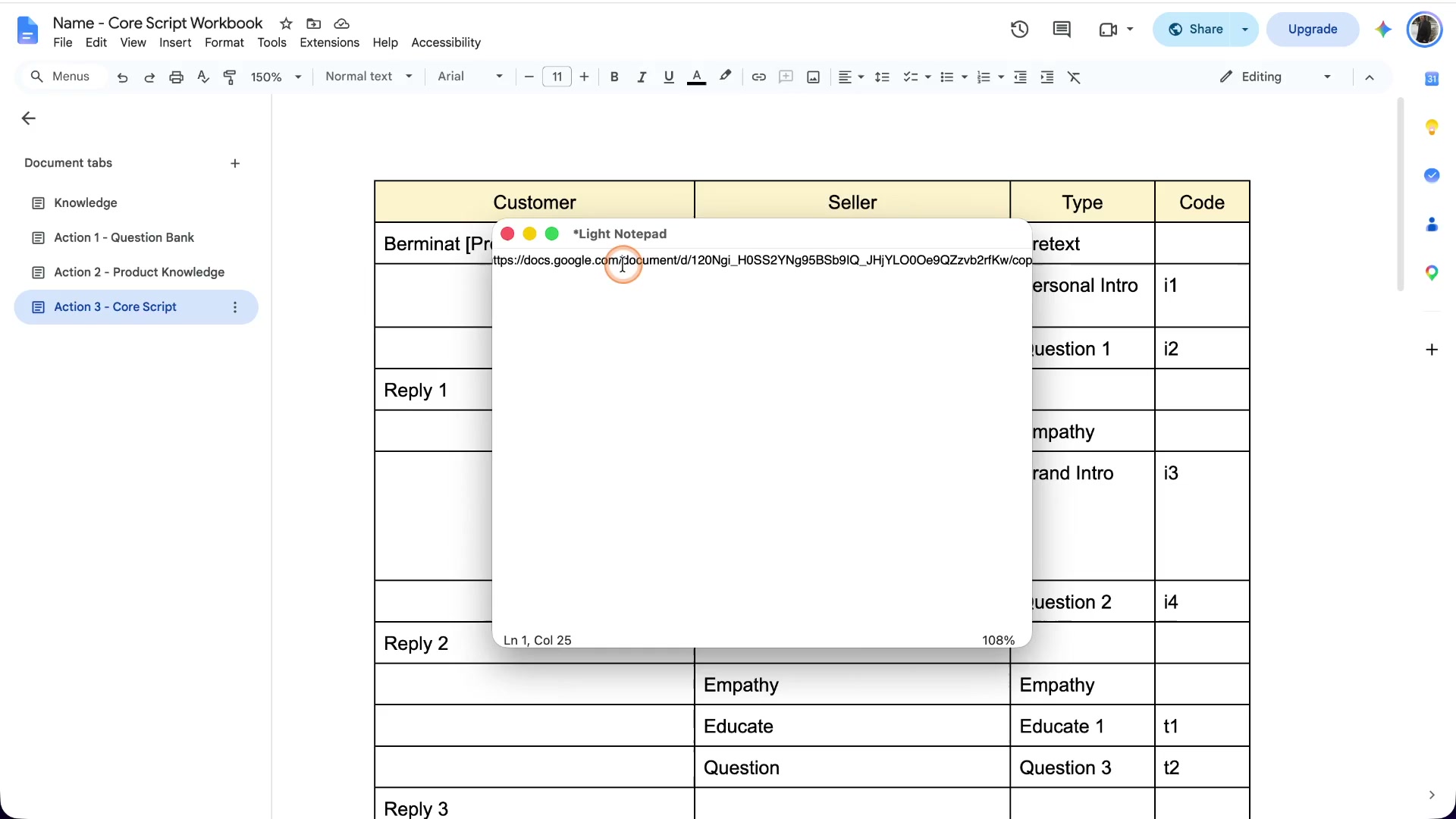Add a comment with the comment icon
The height and width of the screenshot is (819, 1456).
point(786,77)
